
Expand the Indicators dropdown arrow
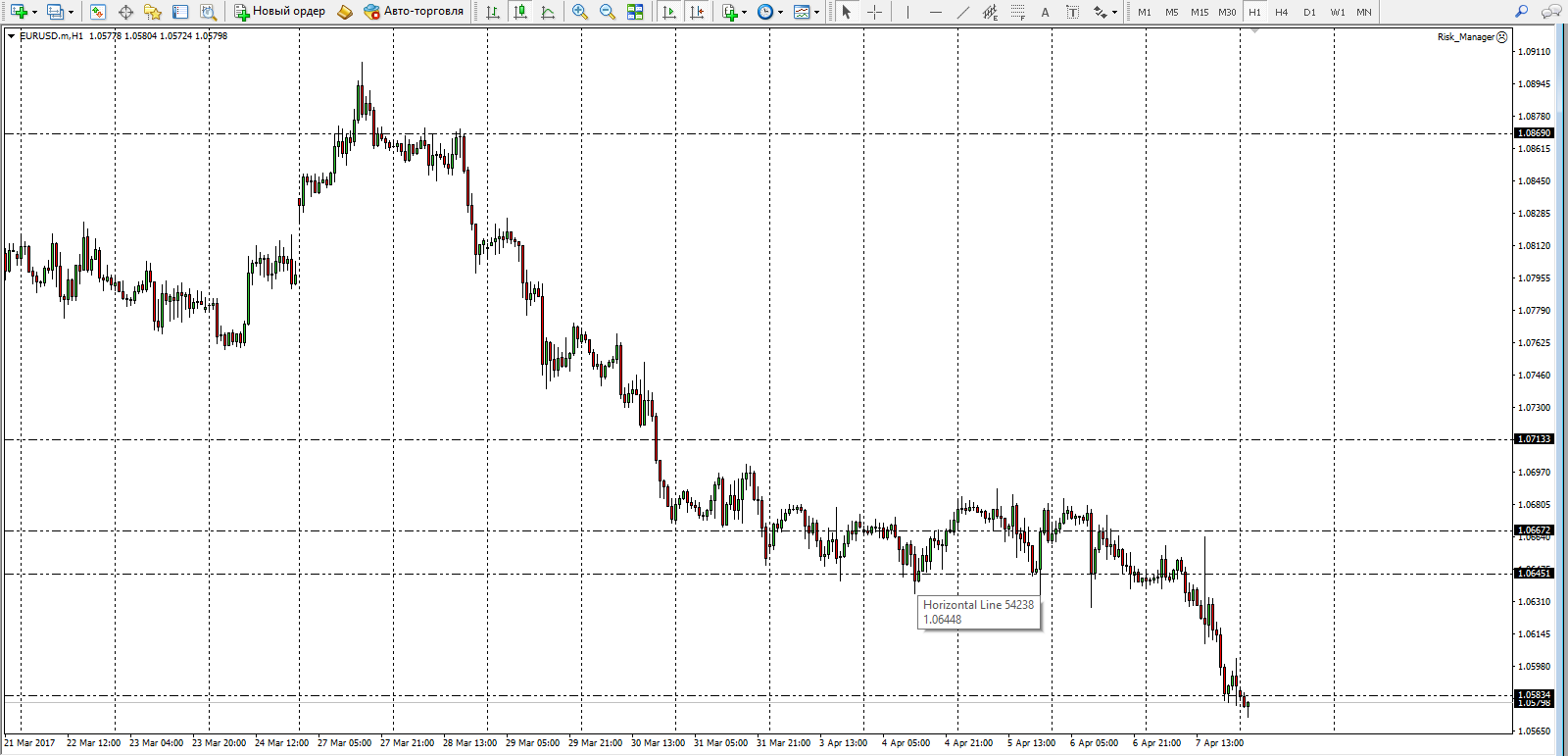745,13
